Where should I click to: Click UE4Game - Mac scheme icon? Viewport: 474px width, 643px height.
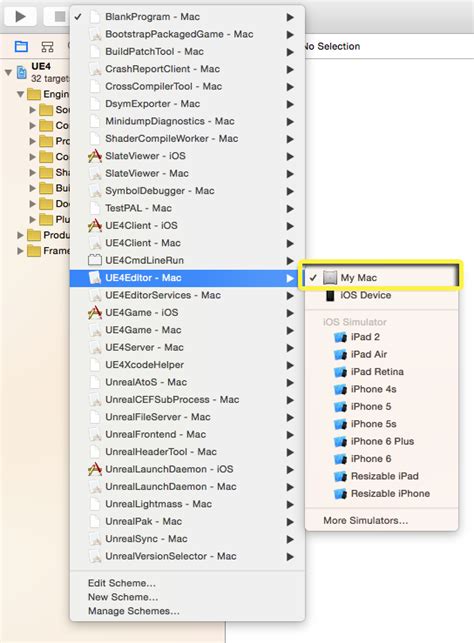(x=95, y=330)
